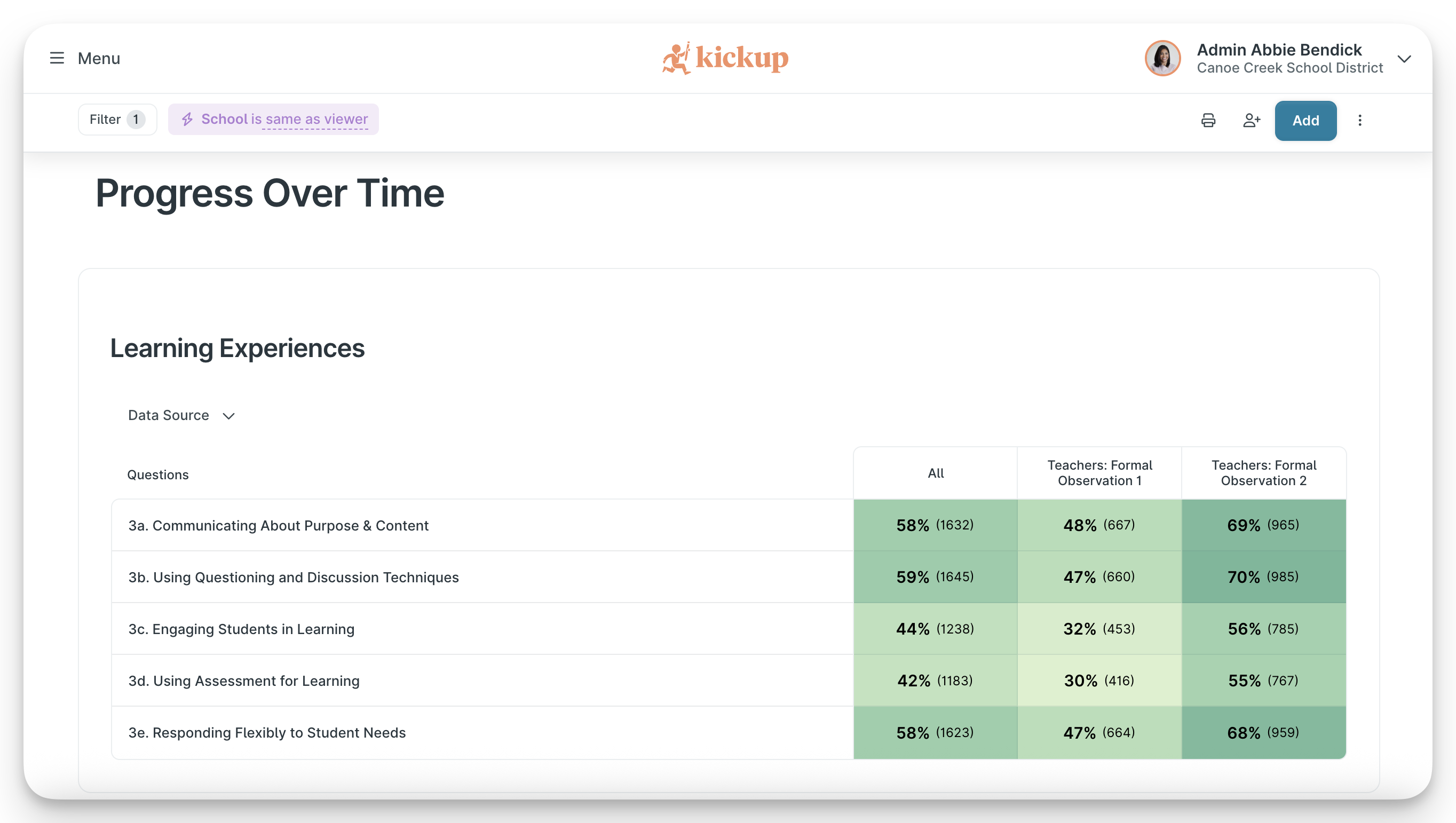Screen dimensions: 1456x823
Task: Select the Formal Observation 2 column header
Action: tap(1263, 473)
